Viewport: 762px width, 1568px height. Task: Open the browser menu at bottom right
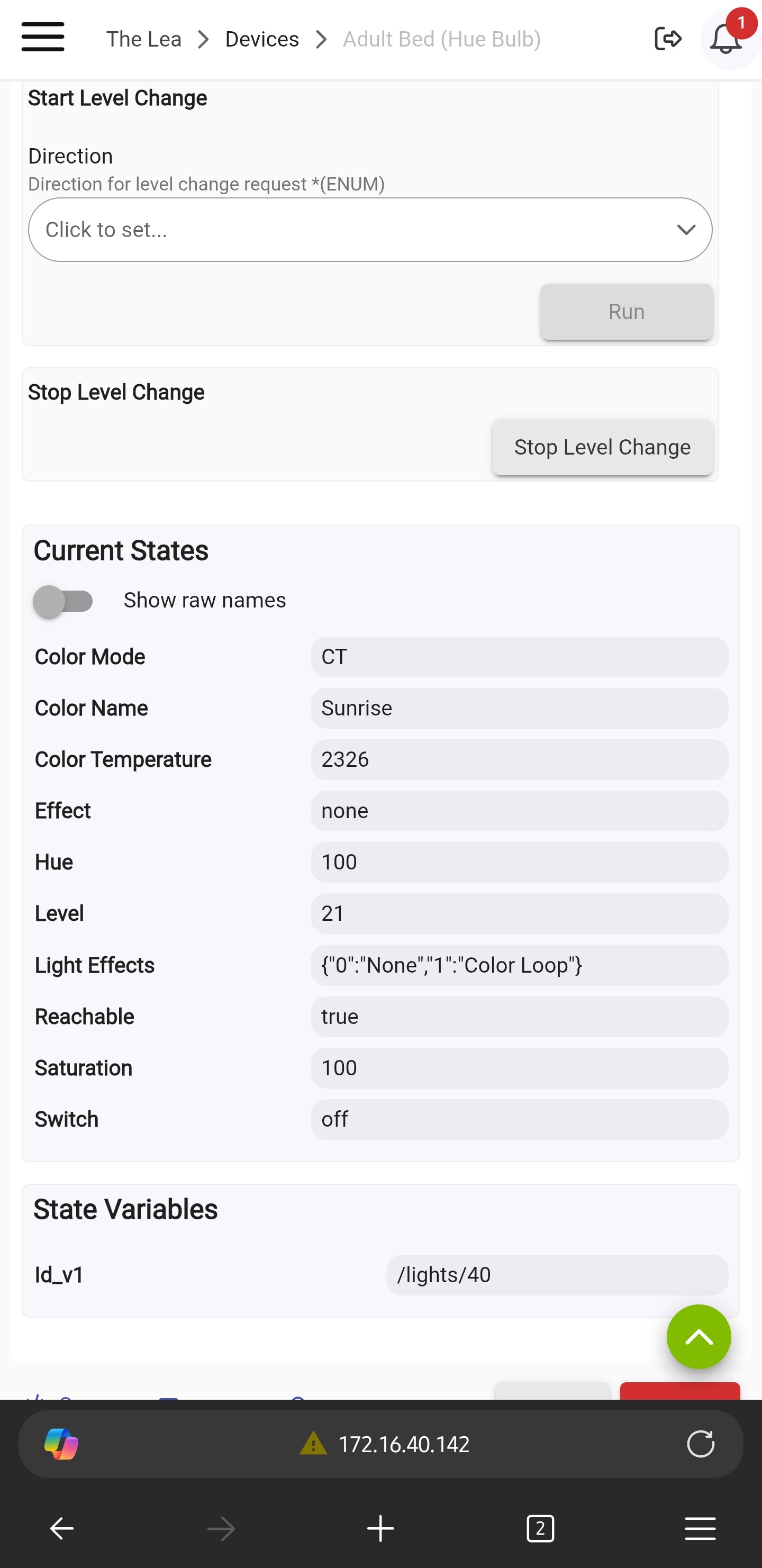coord(700,1528)
